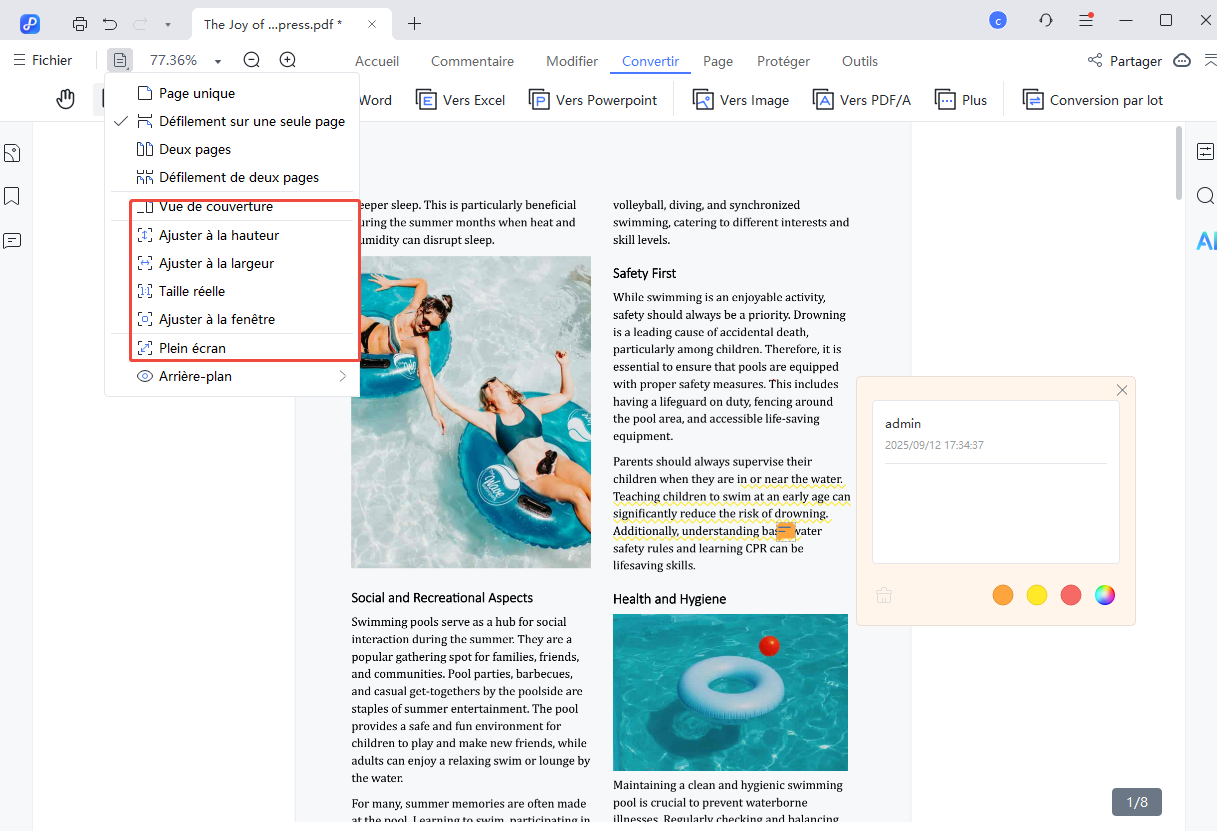Click the print icon in title bar
The height and width of the screenshot is (831, 1217).
pos(80,23)
